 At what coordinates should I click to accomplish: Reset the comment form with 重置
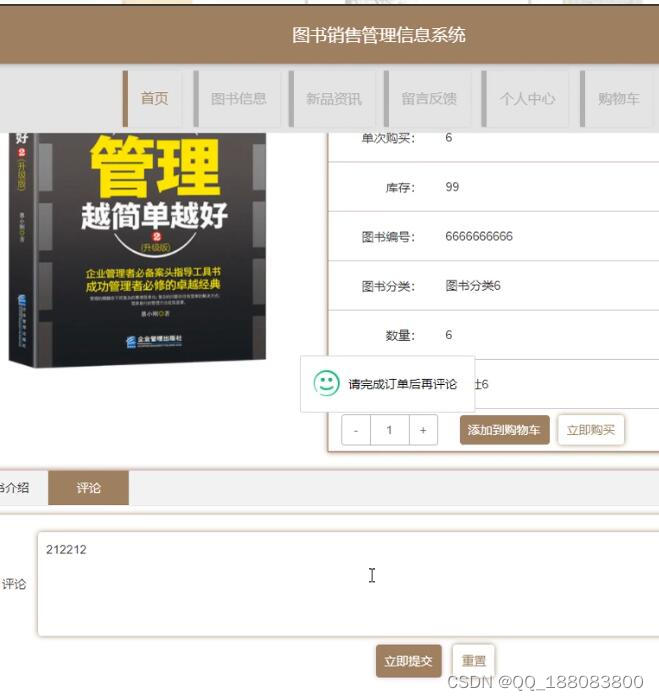click(x=473, y=661)
